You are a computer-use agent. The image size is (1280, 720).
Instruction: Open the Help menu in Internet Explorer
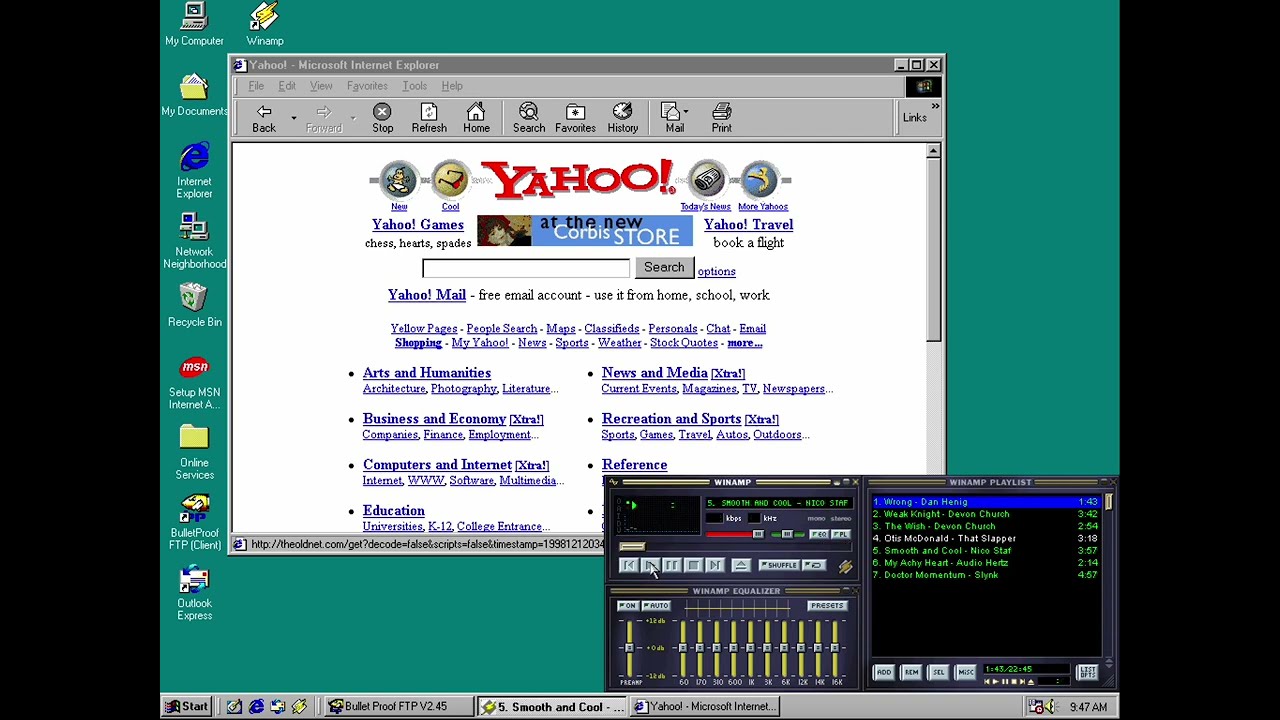tap(452, 86)
